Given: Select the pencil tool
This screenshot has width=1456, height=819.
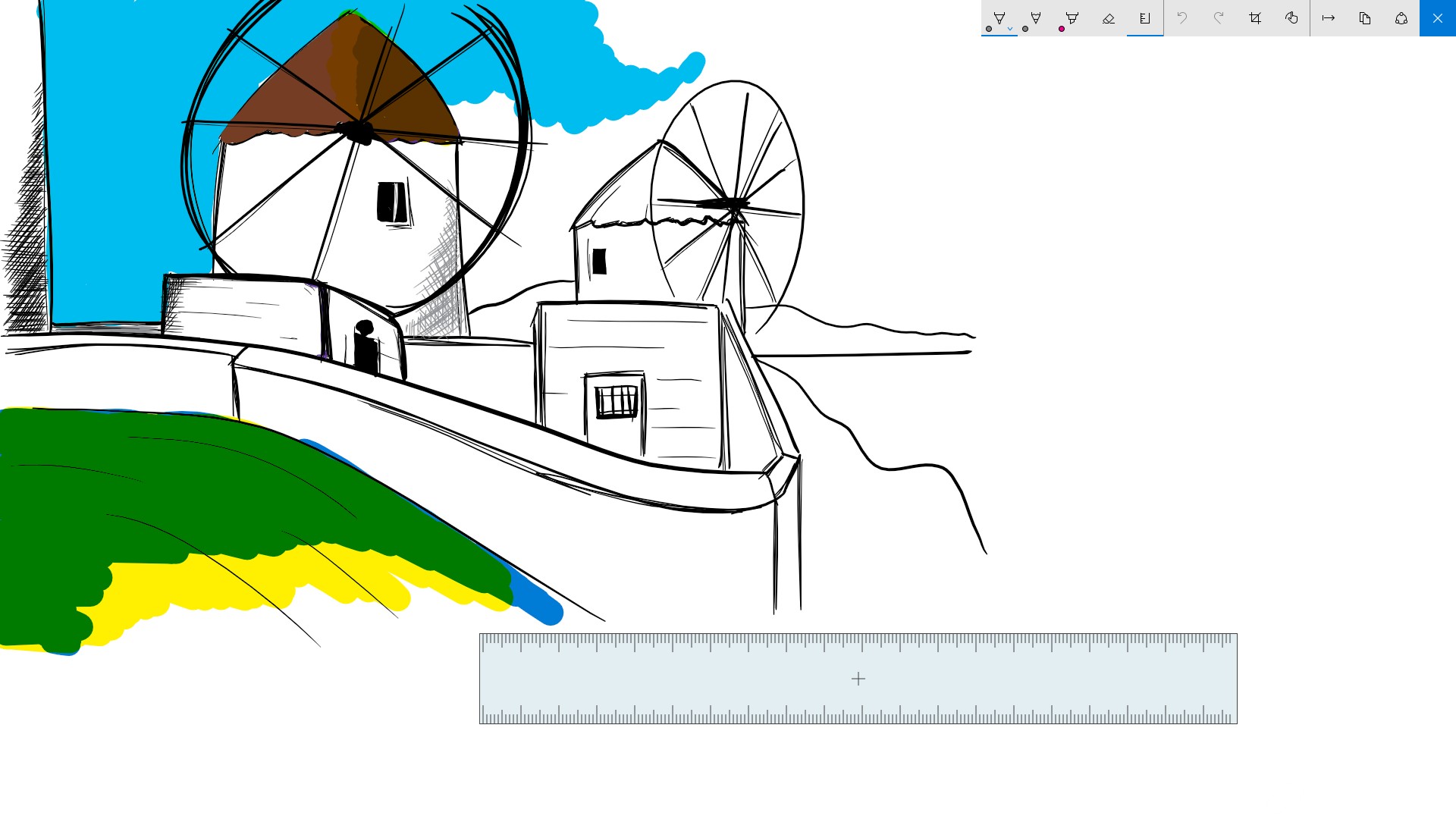Looking at the screenshot, I should [1035, 17].
